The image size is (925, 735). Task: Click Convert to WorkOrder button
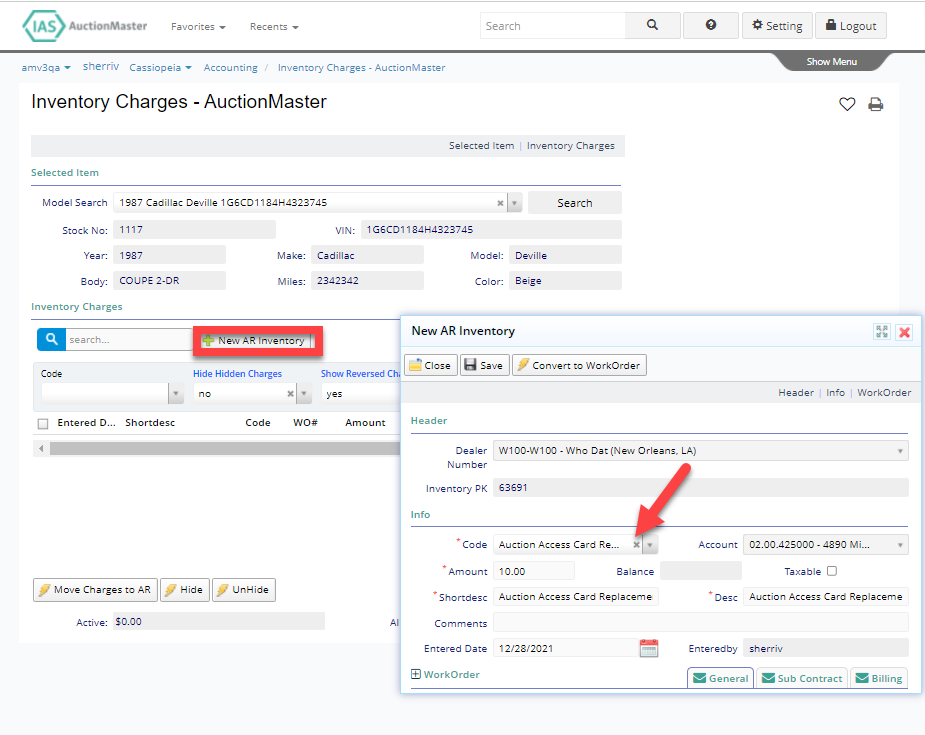pyautogui.click(x=579, y=365)
